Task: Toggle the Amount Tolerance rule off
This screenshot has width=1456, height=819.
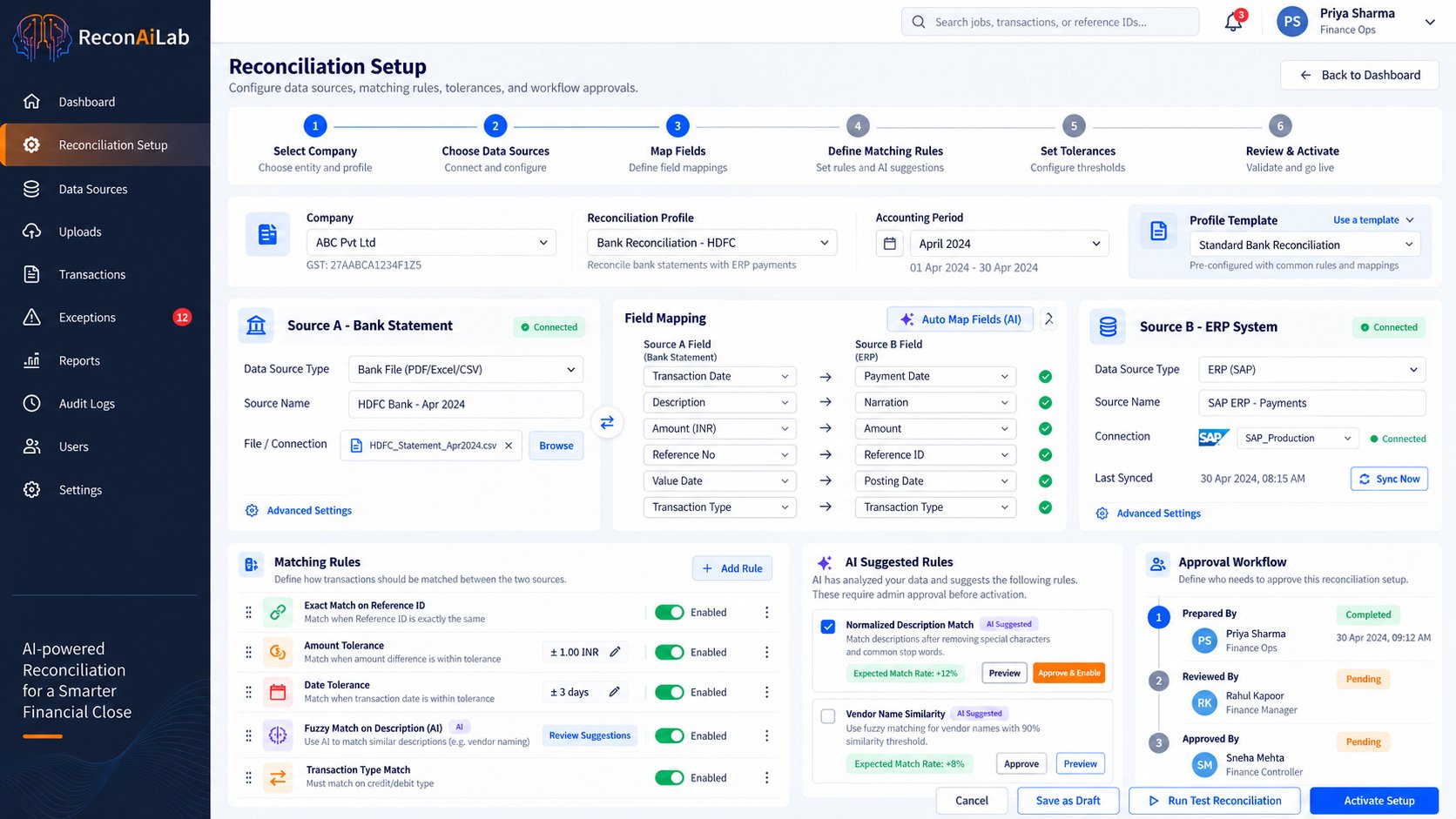Action: point(670,652)
